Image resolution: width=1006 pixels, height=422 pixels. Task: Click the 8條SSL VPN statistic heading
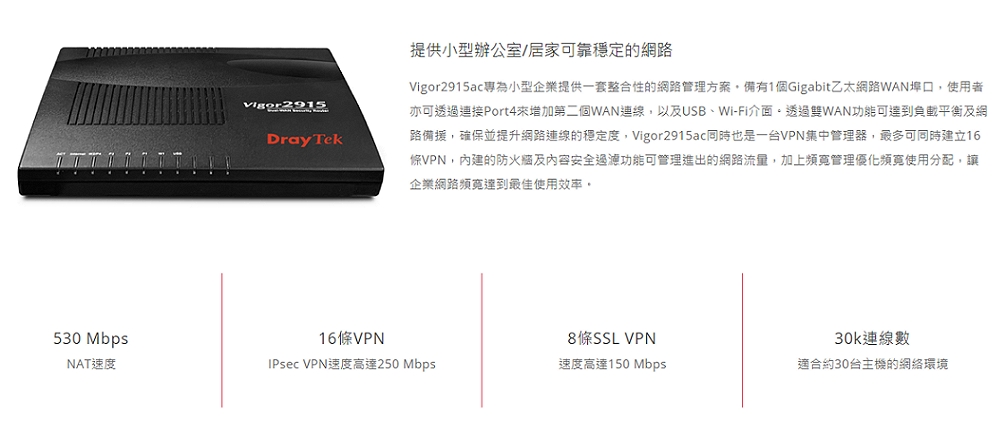click(611, 339)
